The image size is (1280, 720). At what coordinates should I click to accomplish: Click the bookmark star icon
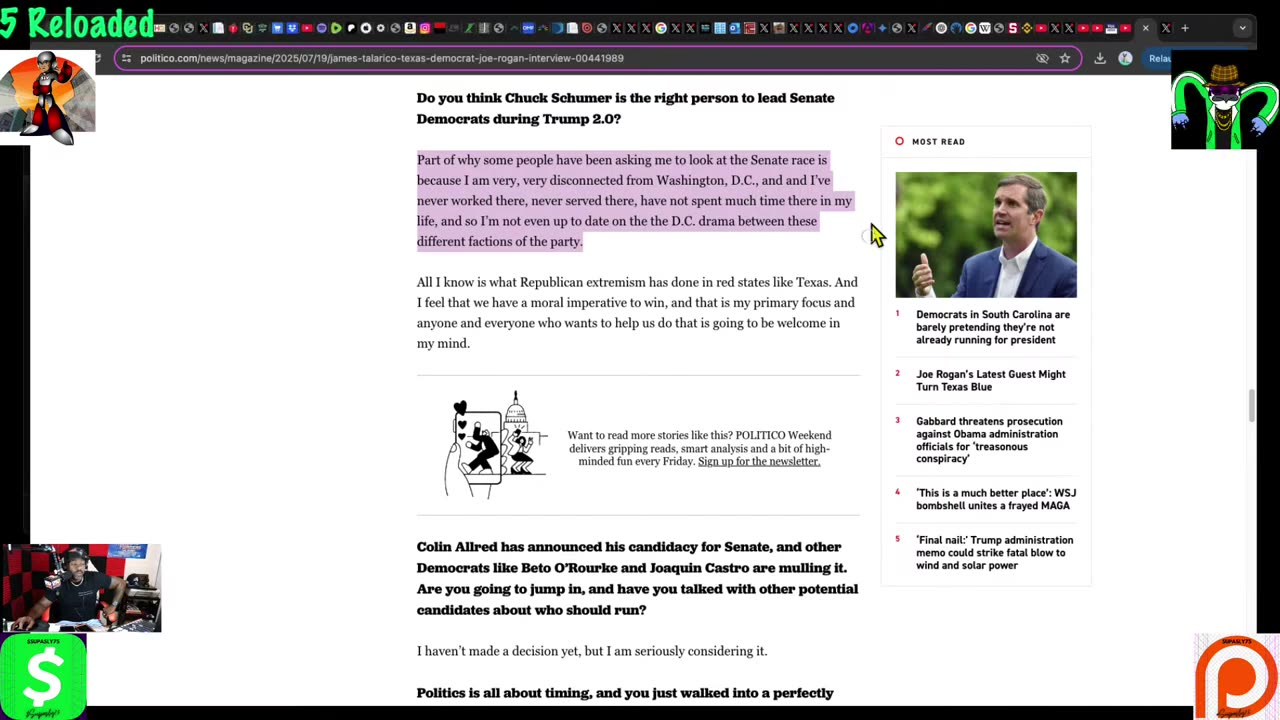1065,58
